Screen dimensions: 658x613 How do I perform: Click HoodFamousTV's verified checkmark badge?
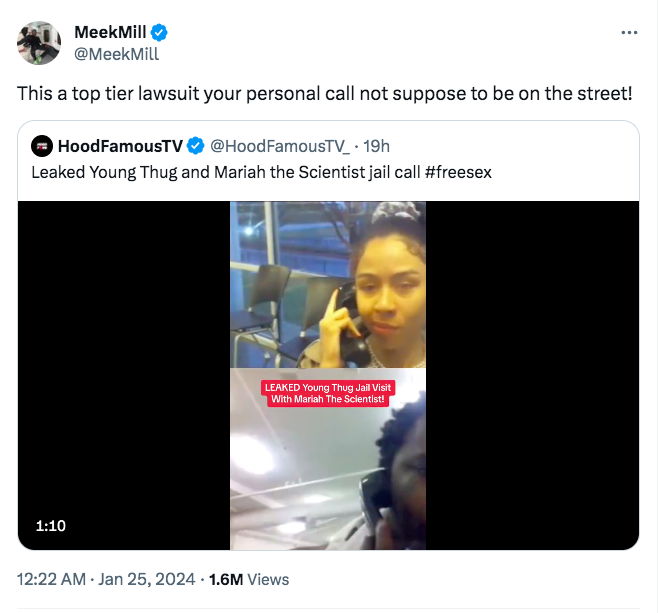197,146
